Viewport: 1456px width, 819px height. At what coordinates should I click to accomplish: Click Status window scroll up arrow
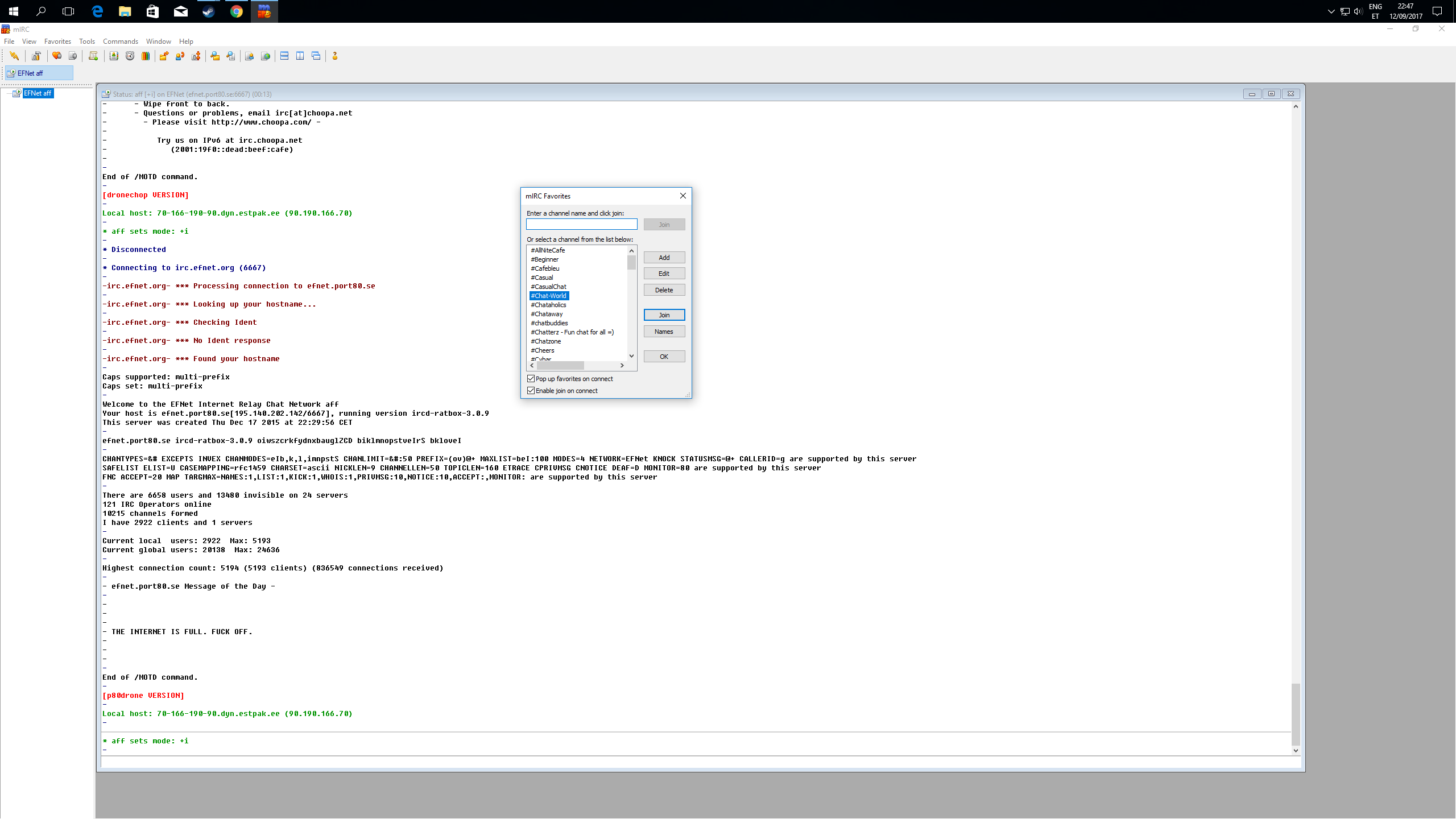(x=1296, y=106)
